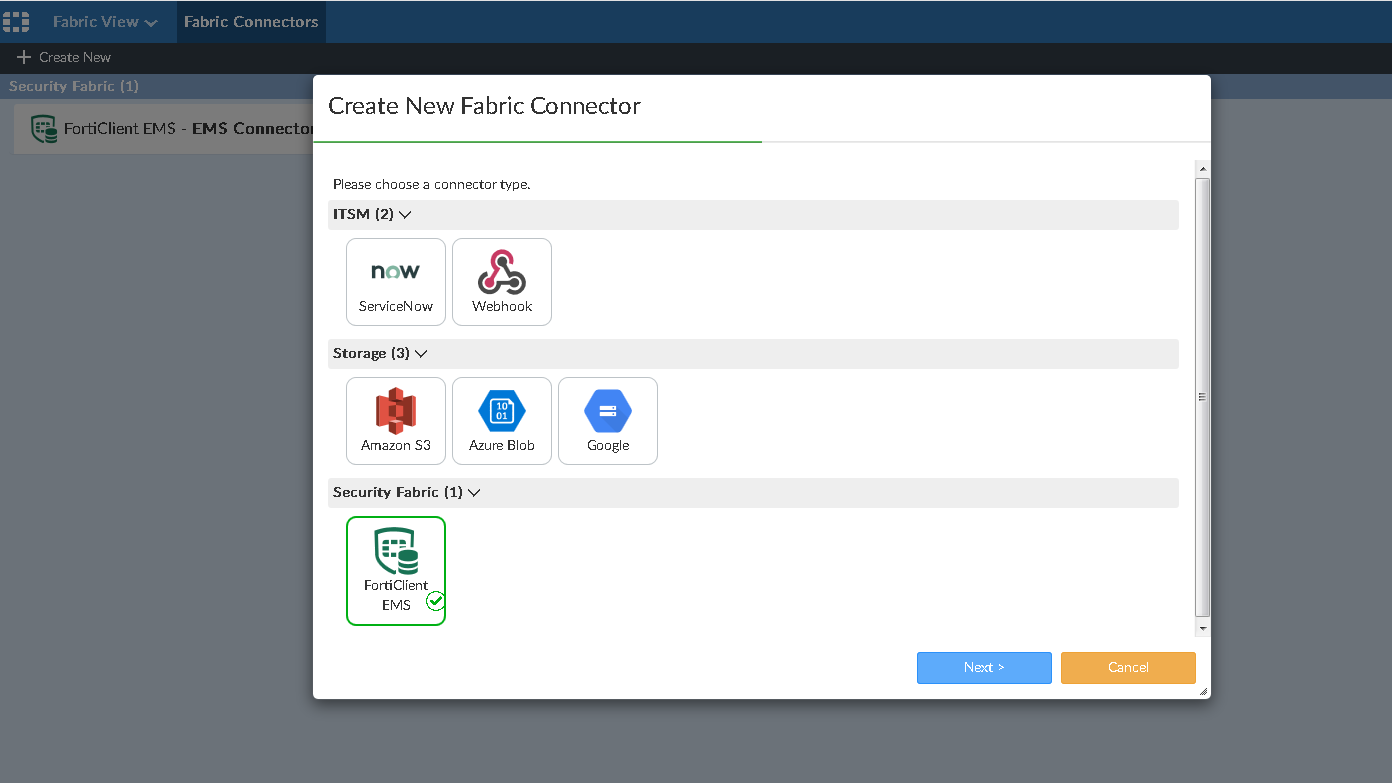Image resolution: width=1392 pixels, height=783 pixels.
Task: Collapse the Storage (3) section
Action: tap(421, 353)
